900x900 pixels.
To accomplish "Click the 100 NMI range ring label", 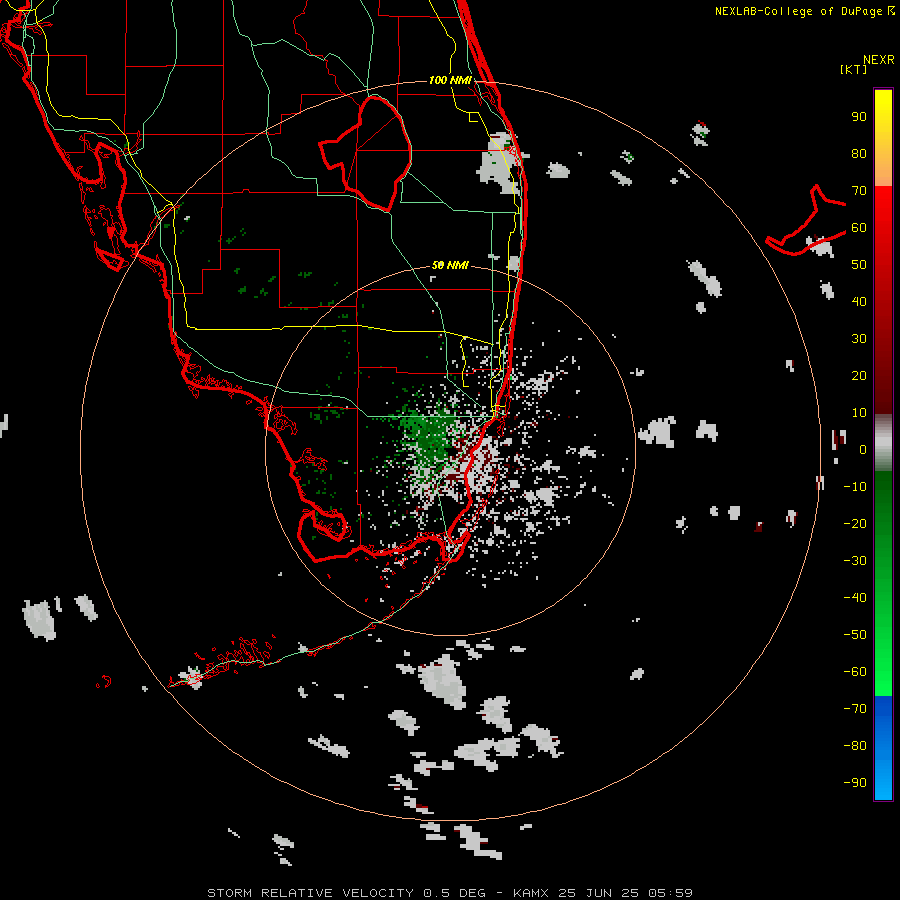I will click(x=450, y=80).
